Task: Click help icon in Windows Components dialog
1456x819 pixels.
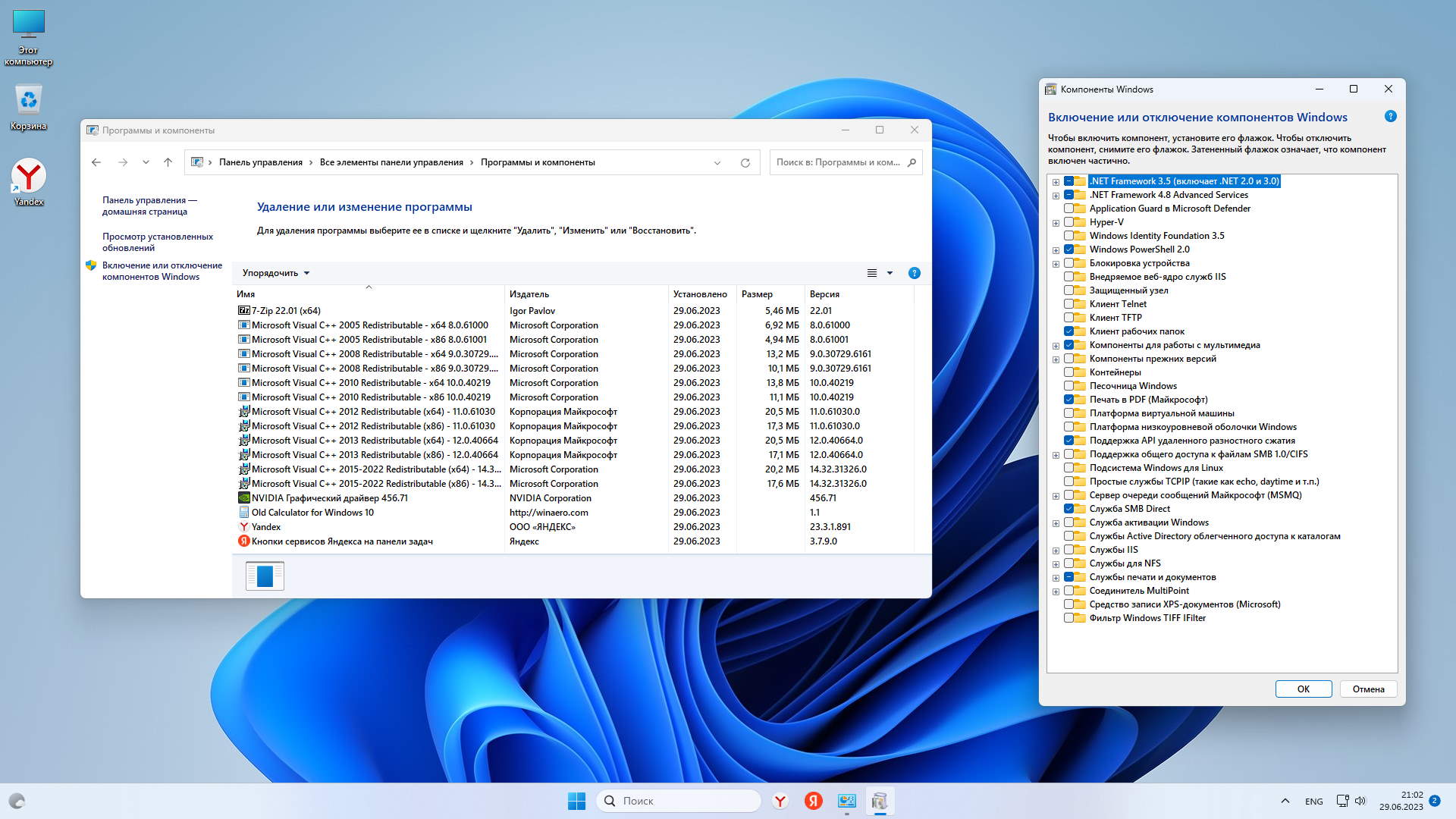Action: (1390, 117)
